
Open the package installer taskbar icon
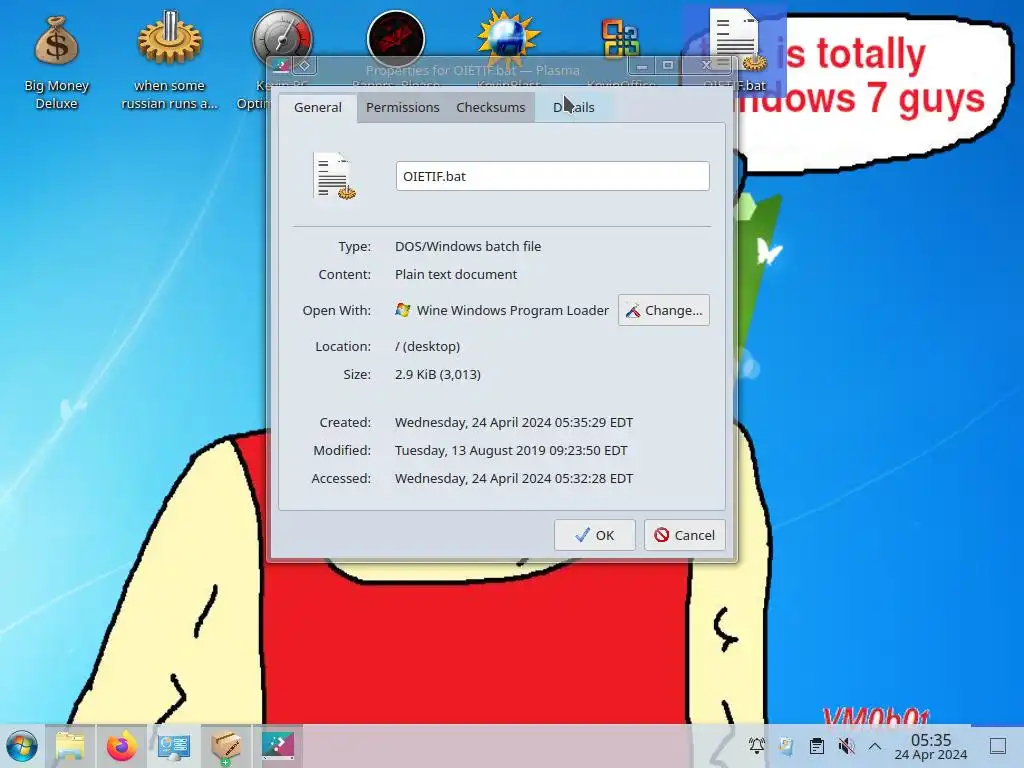pyautogui.click(x=226, y=746)
